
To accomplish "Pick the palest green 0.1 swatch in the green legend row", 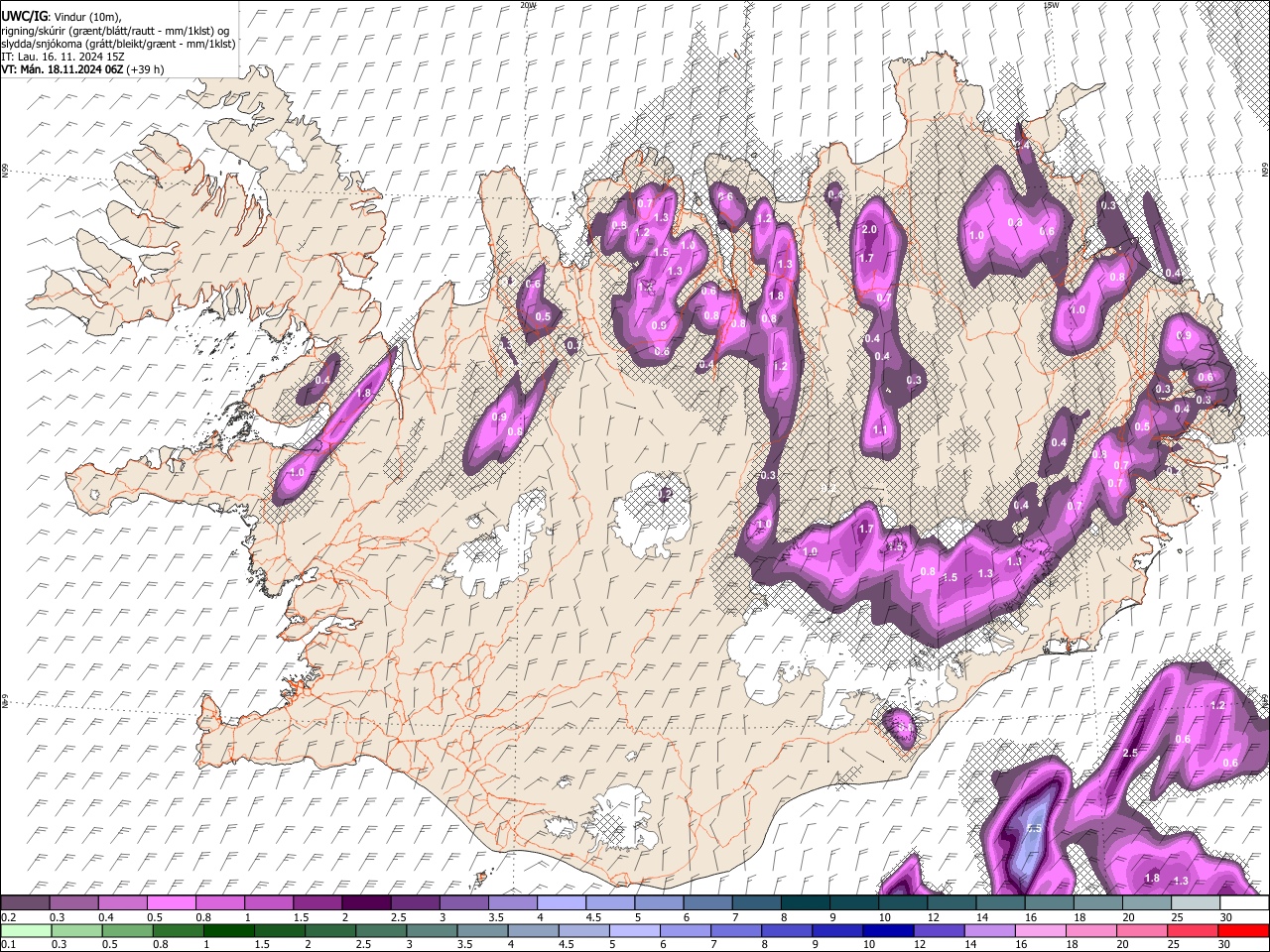I will [24, 930].
